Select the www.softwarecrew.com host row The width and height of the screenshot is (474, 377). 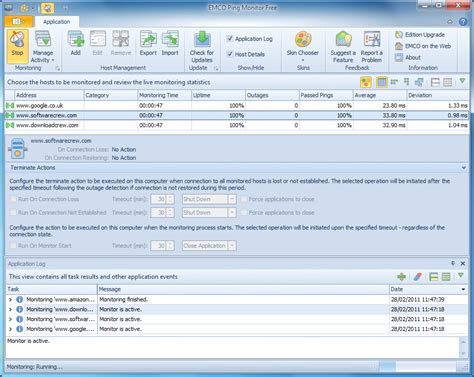pos(237,115)
